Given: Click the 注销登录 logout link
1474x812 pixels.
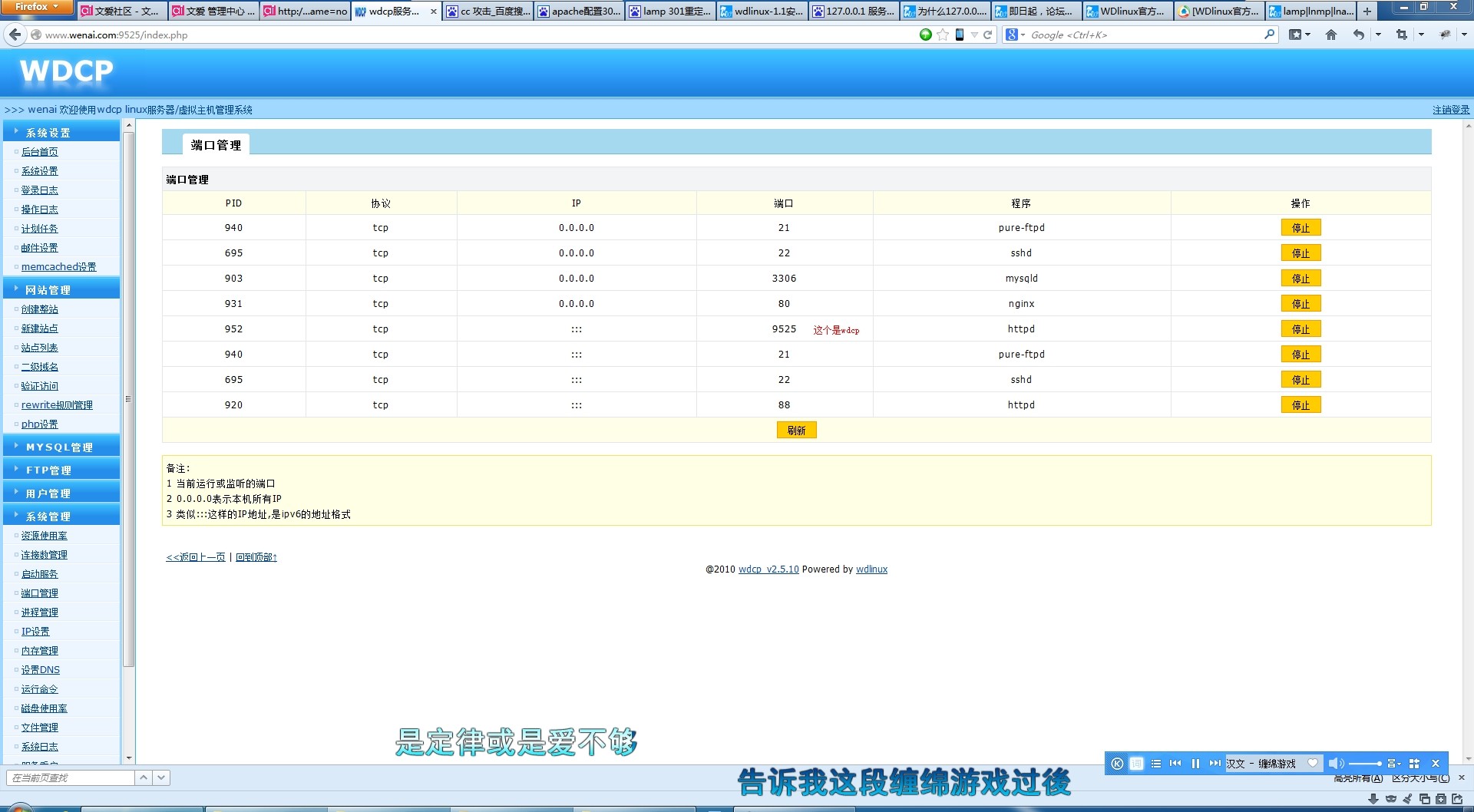Looking at the screenshot, I should tap(1451, 110).
